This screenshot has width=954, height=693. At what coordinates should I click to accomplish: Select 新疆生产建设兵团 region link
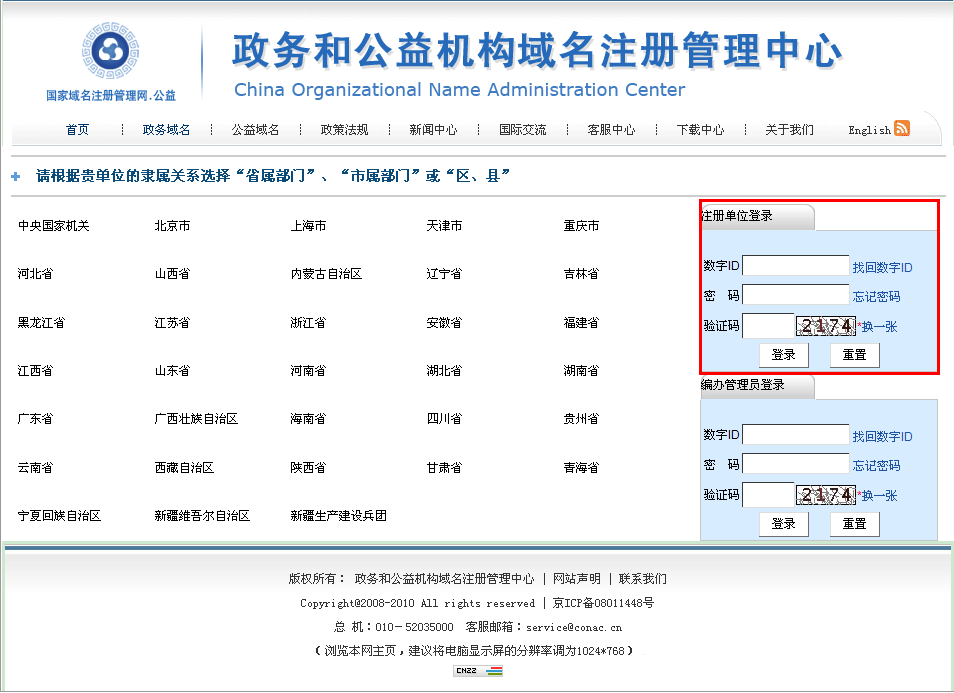click(x=338, y=516)
